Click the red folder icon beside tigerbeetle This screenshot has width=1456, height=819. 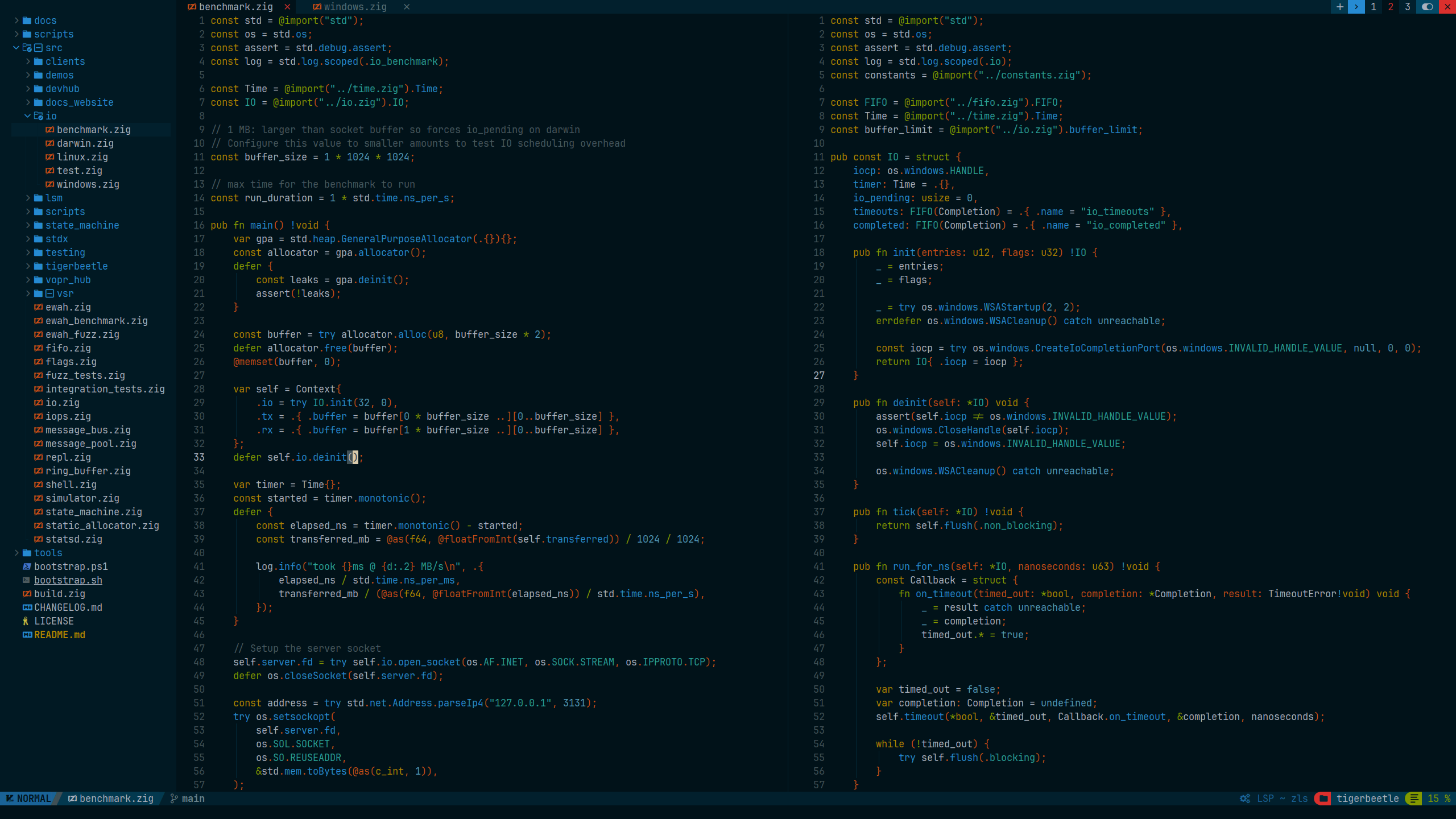[1323, 799]
